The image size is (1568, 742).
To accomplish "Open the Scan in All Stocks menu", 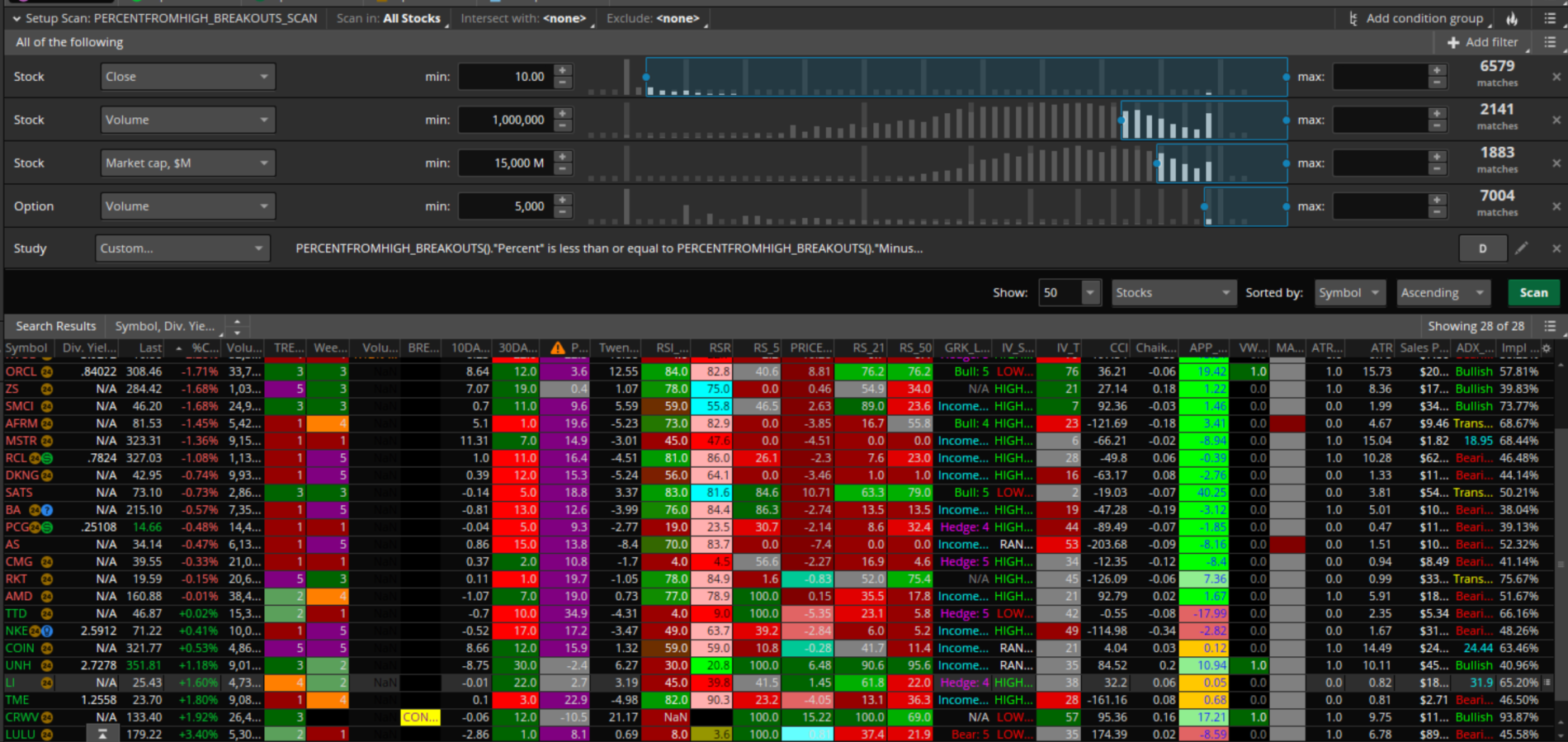I will pos(412,18).
